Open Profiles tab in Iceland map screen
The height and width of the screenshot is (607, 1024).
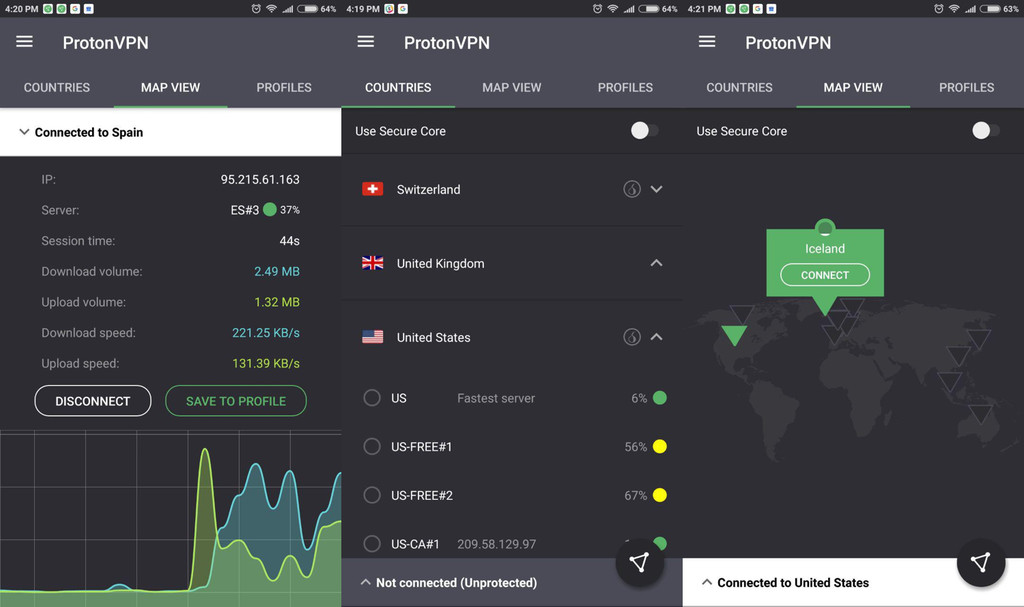(x=967, y=88)
